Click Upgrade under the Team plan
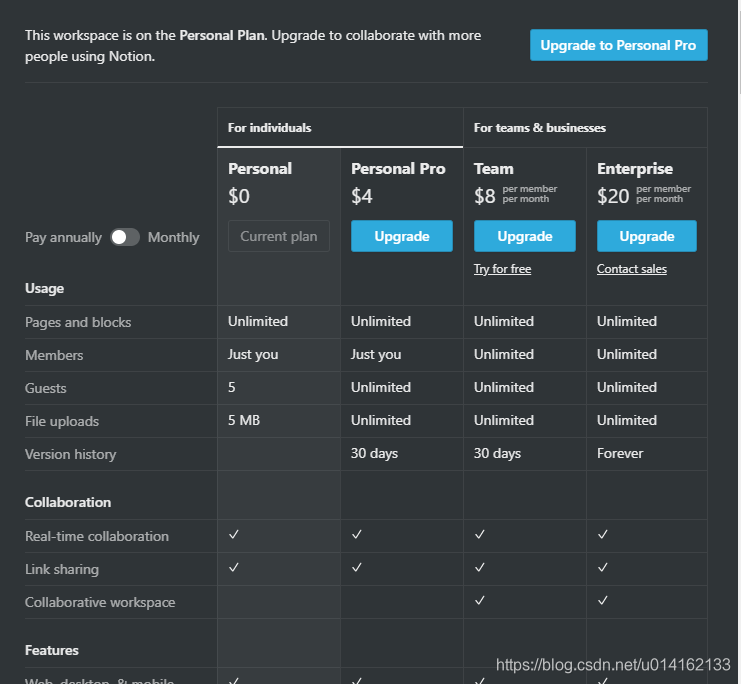Screen dimensions: 741x684 [525, 236]
